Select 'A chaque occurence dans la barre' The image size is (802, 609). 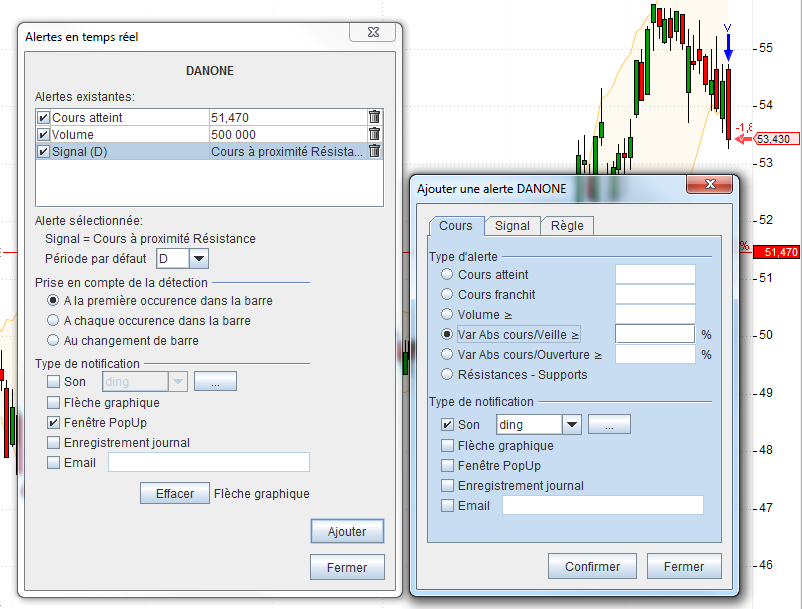(53, 320)
